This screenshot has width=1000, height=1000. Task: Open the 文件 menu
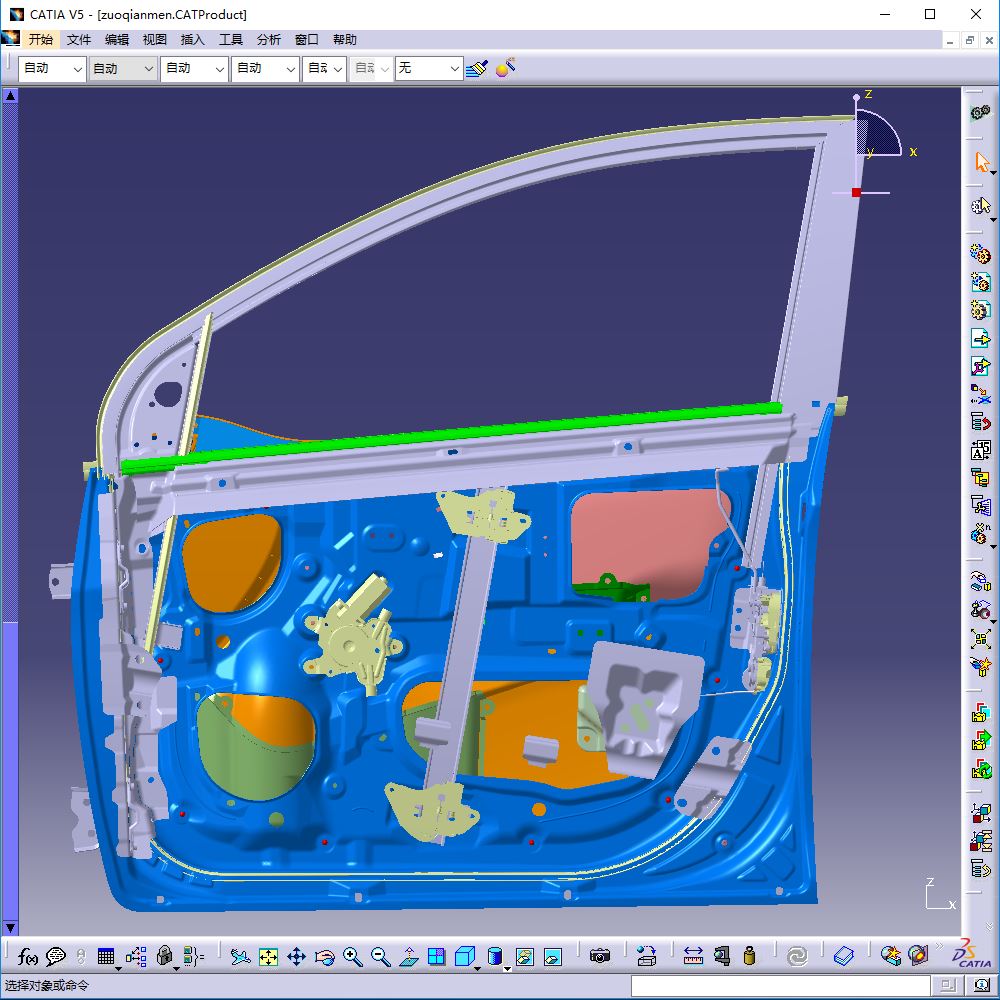(78, 40)
